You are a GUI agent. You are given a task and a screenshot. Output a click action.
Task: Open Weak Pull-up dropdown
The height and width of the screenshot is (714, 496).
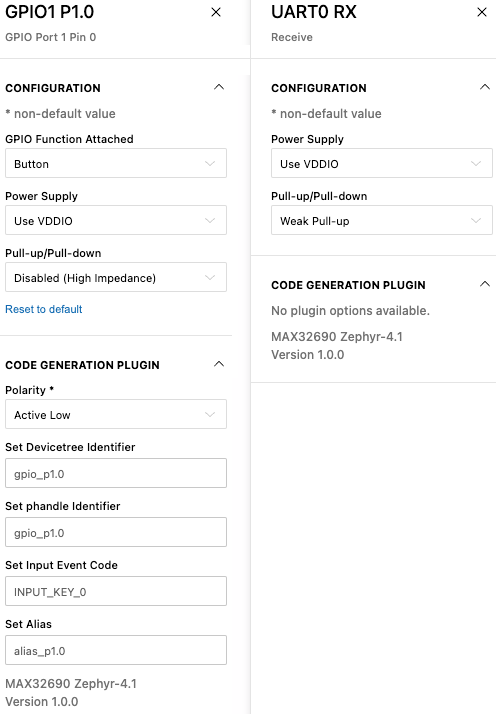point(382,220)
